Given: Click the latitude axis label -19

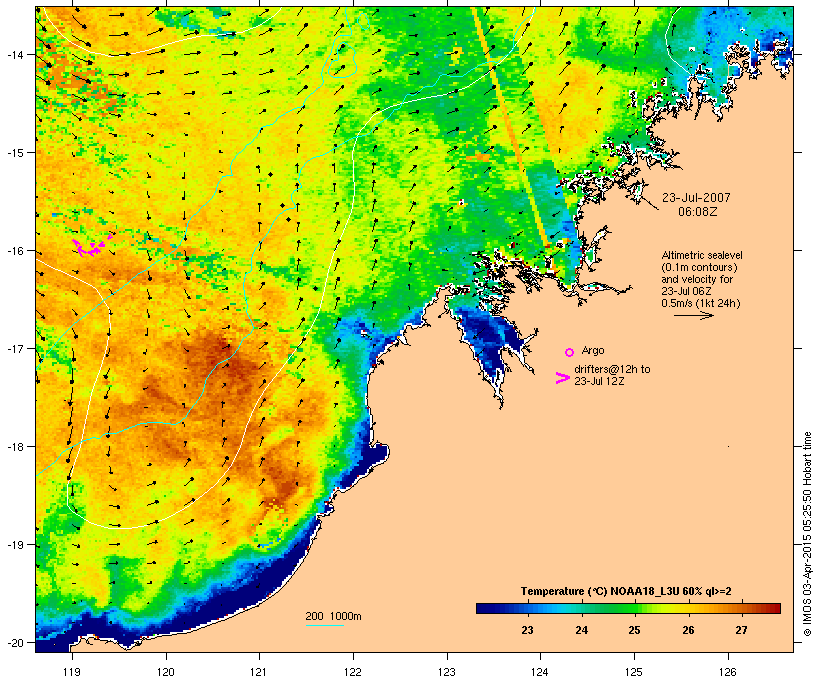Looking at the screenshot, I should [x=15, y=545].
